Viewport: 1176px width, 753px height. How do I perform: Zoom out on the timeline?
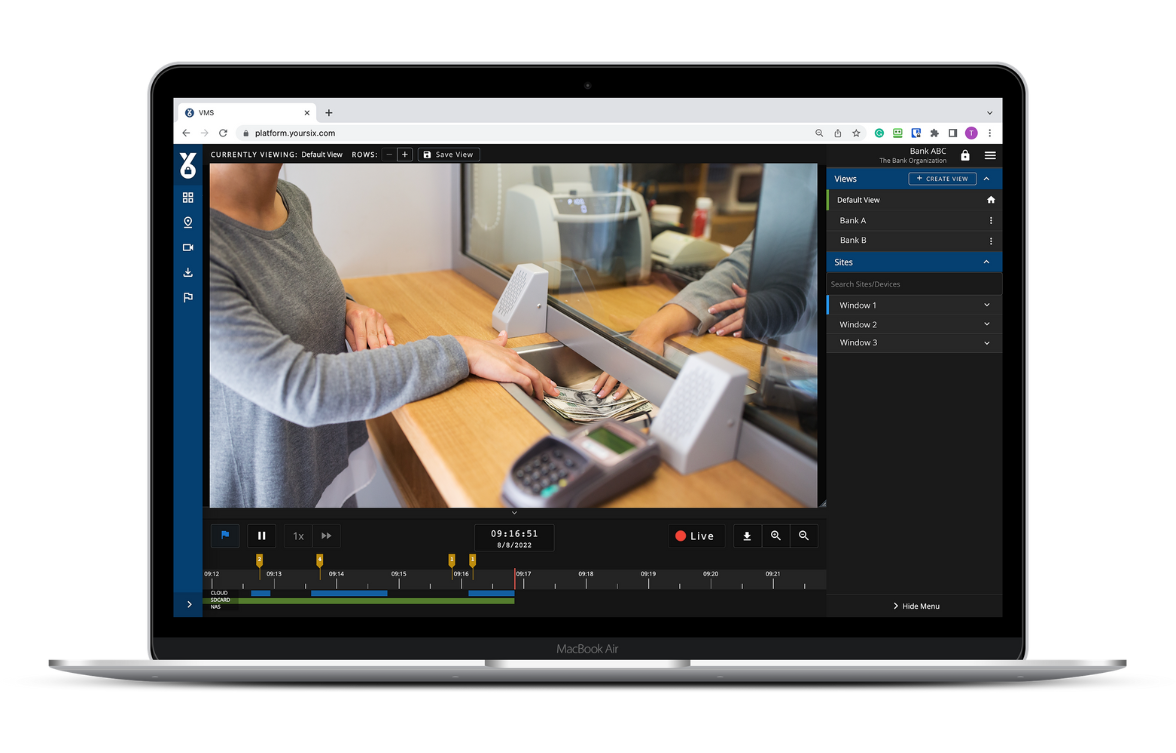click(803, 536)
